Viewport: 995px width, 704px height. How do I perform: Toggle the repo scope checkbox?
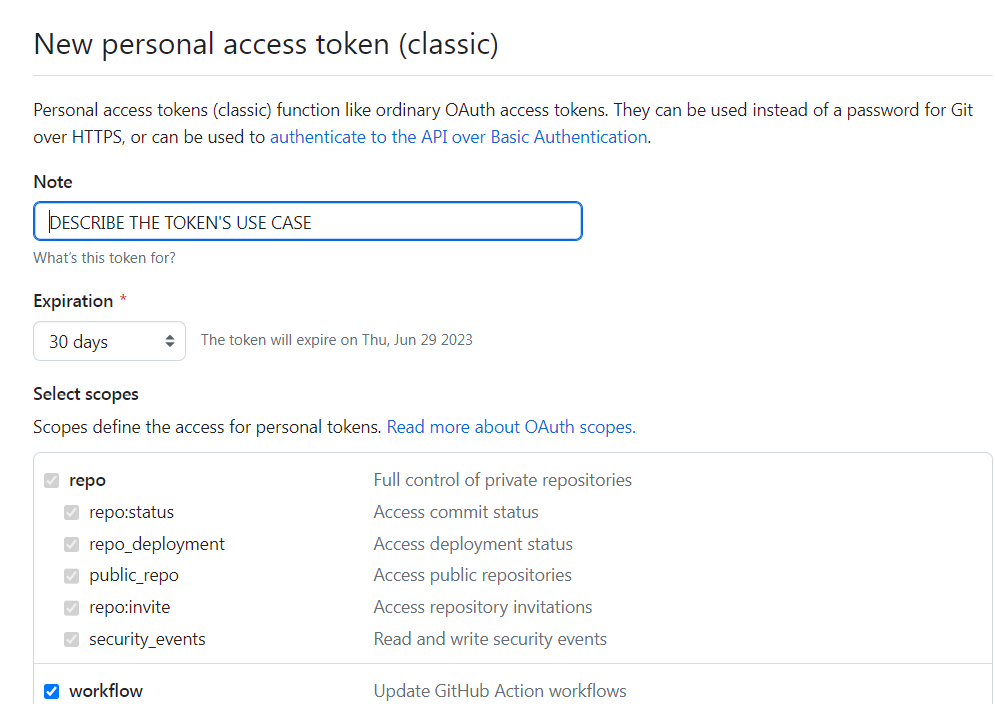pos(51,481)
